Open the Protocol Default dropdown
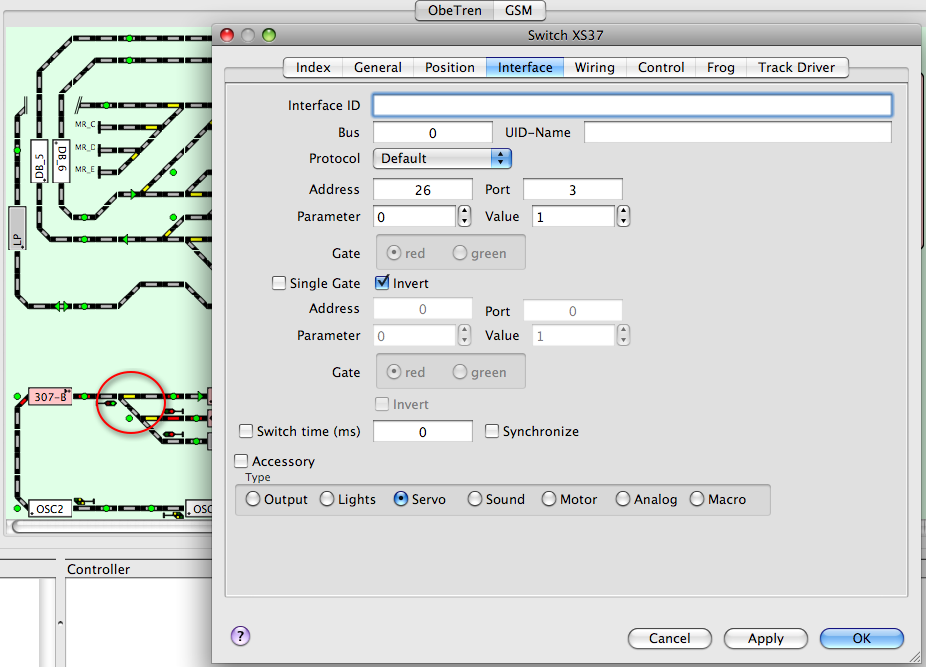 point(442,158)
